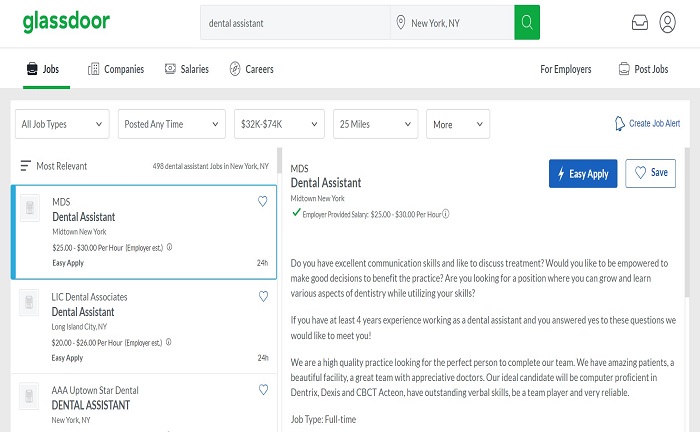
Task: Click info icon beside $25.00 - $30.00 in job list
Action: tap(170, 247)
